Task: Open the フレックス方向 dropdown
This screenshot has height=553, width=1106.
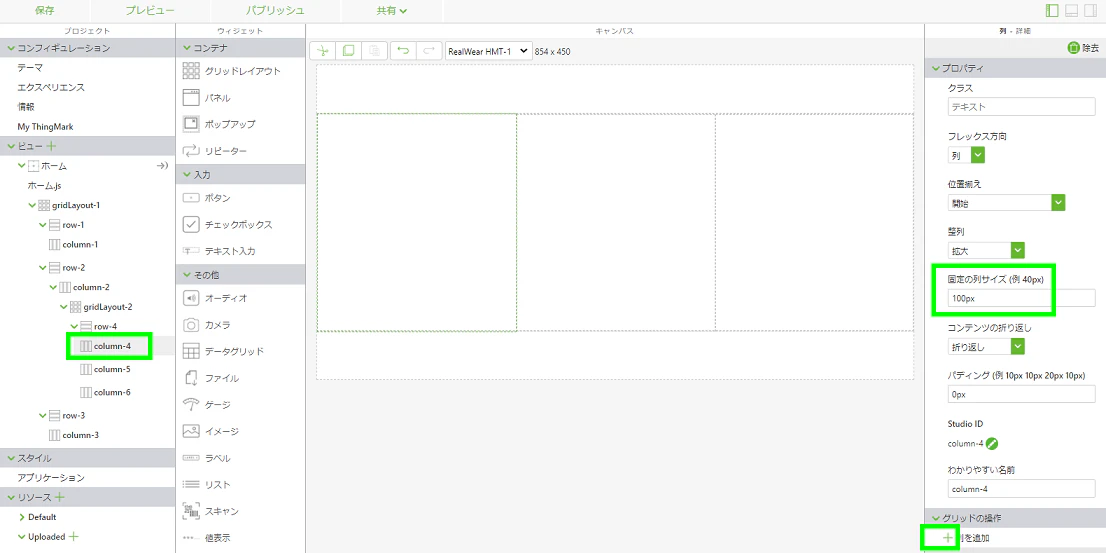Action: click(x=978, y=156)
